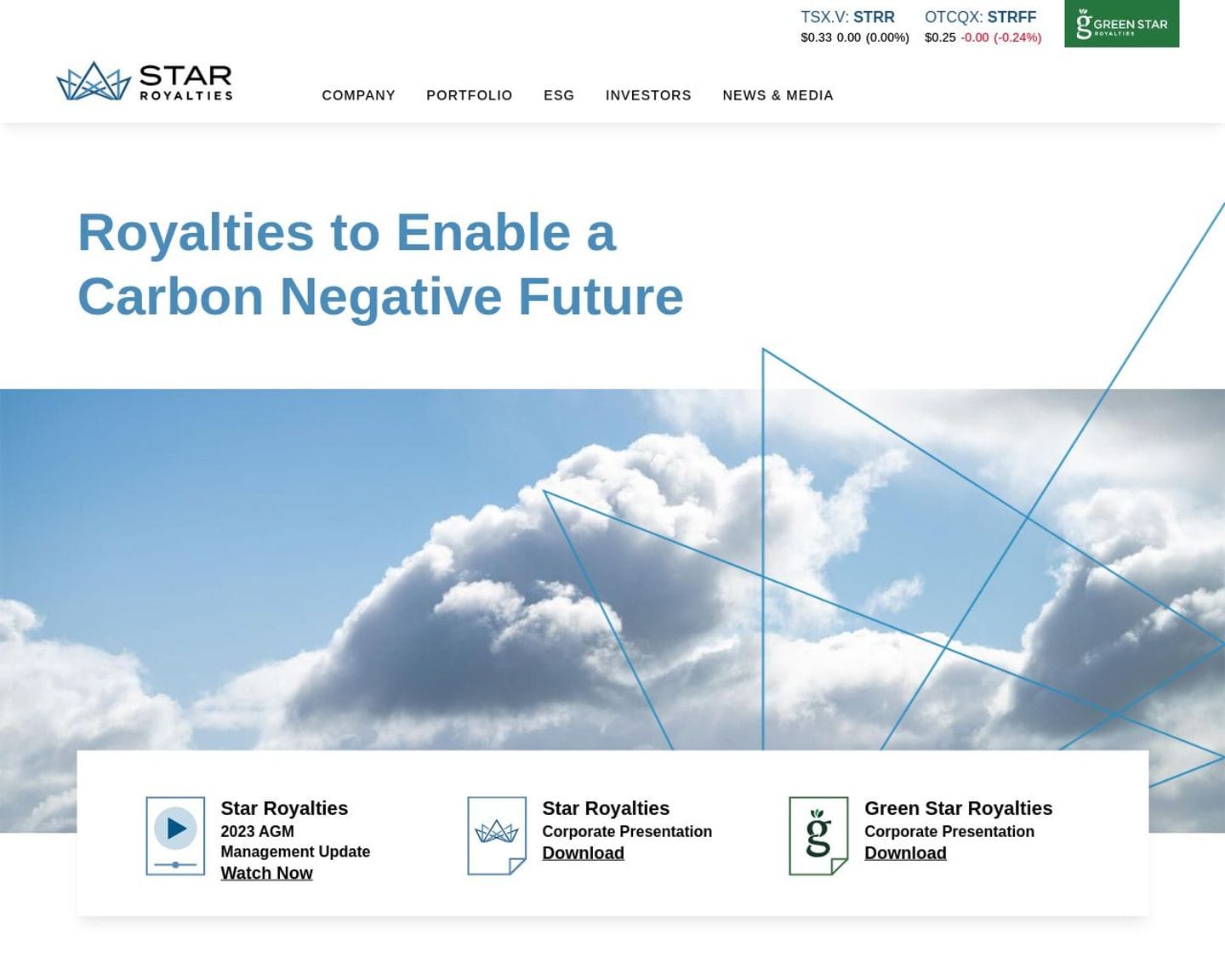Viewport: 1225px width, 980px height.
Task: Click the TSX.V: STRR ticker symbol
Action: tap(847, 17)
